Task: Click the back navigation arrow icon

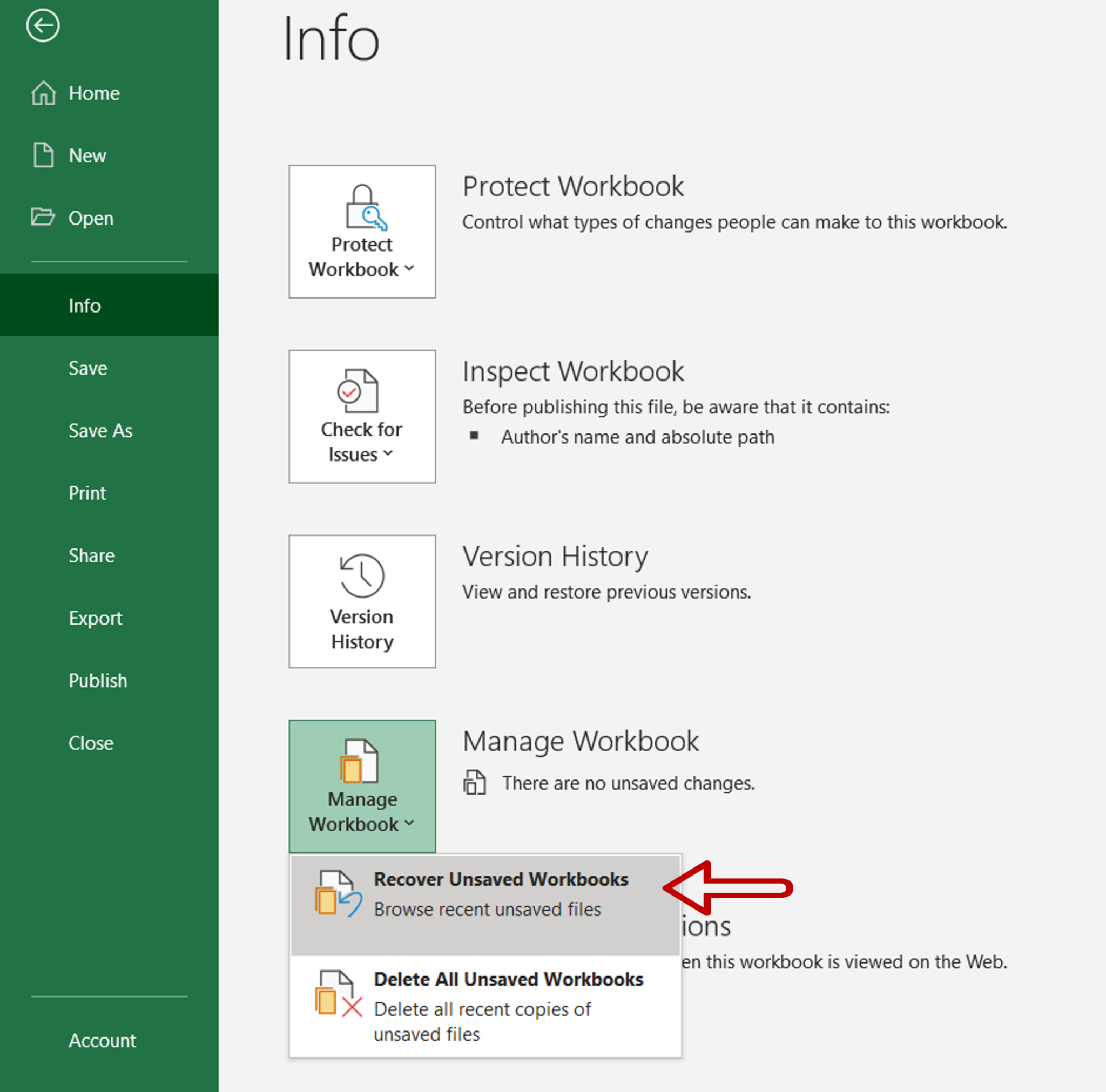Action: pos(43,27)
